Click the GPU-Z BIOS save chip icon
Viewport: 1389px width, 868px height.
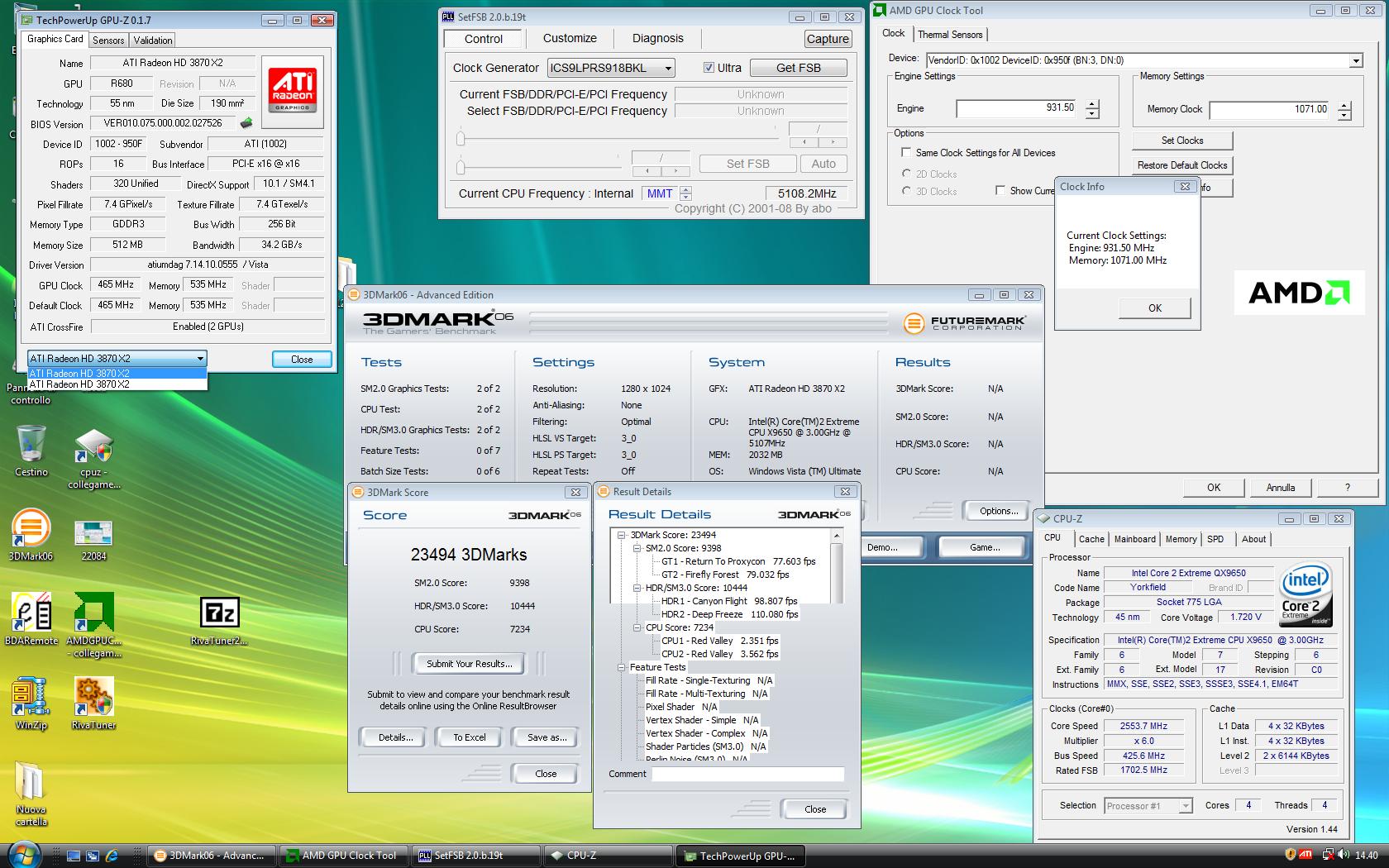246,123
